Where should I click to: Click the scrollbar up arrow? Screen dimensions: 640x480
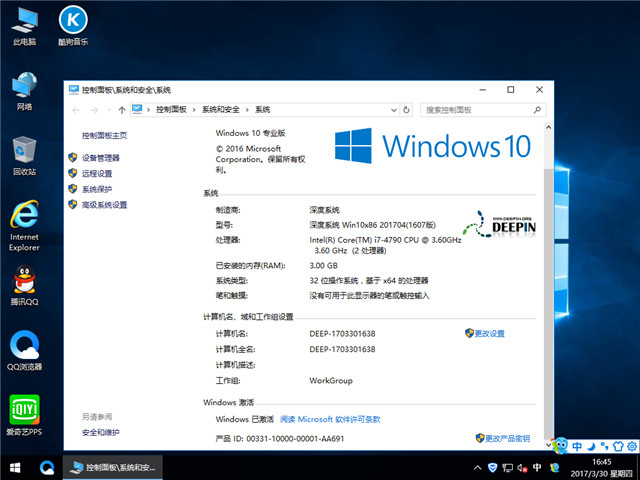549,127
